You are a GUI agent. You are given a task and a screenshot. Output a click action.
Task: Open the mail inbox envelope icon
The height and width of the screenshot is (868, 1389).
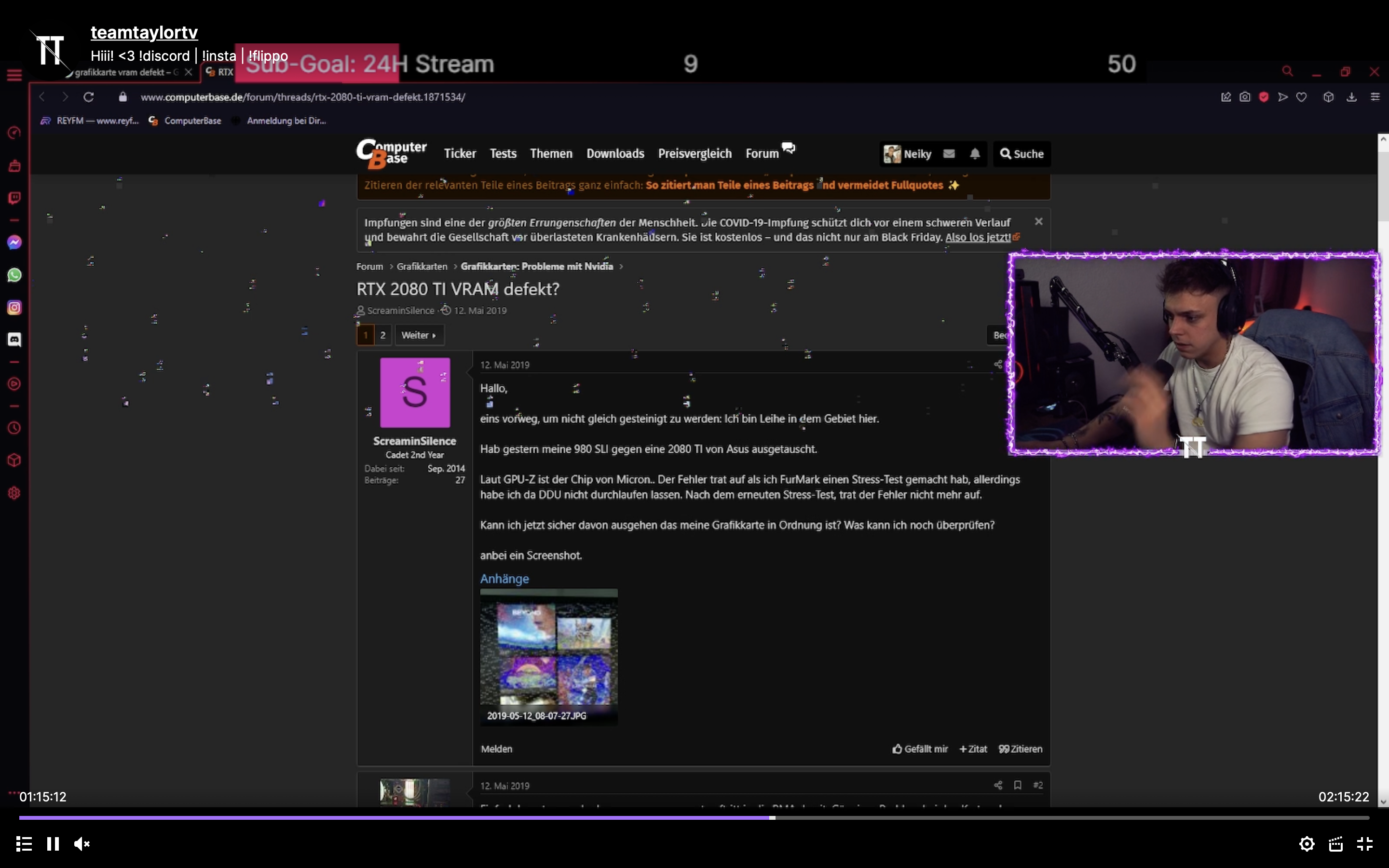click(949, 154)
